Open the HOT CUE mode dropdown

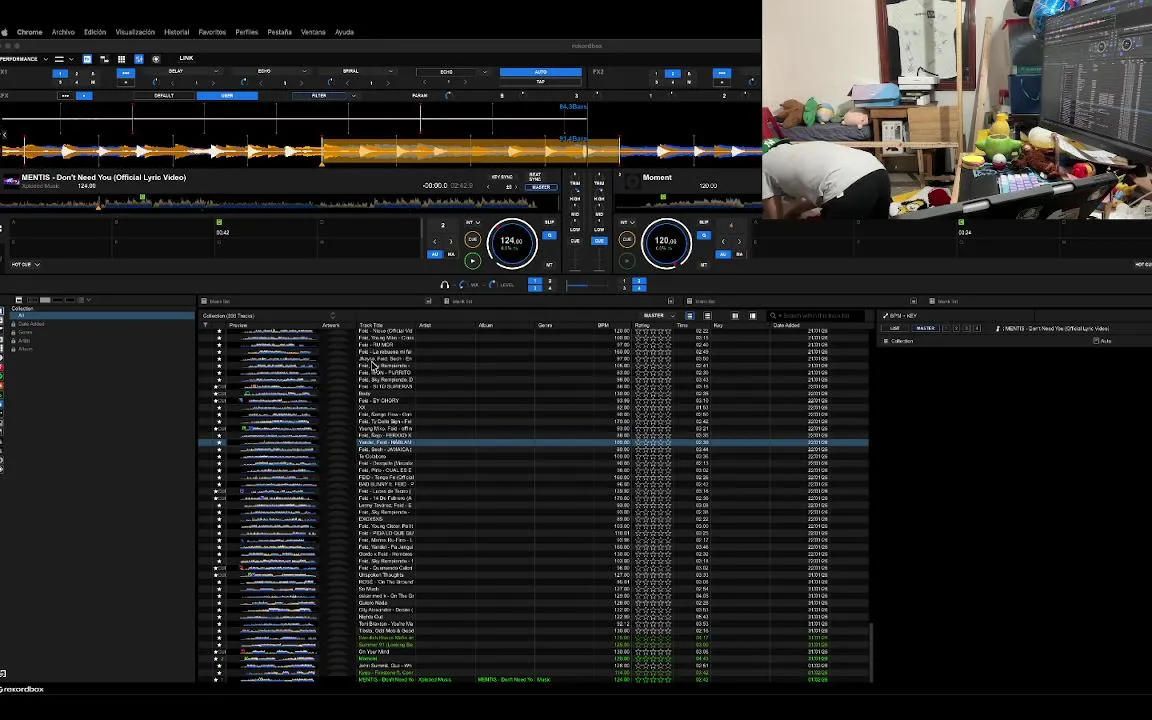[x=25, y=264]
